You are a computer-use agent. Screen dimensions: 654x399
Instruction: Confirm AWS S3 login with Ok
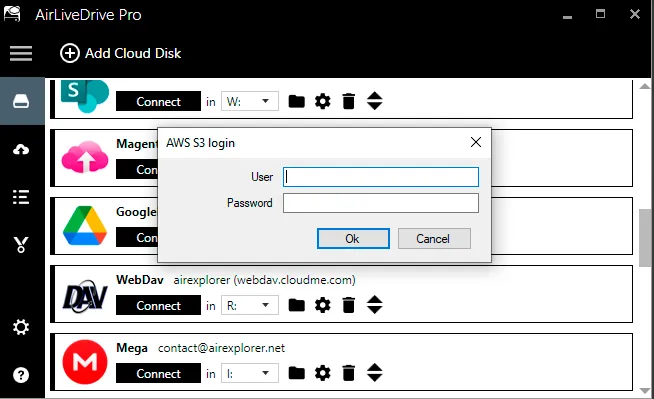(x=353, y=238)
